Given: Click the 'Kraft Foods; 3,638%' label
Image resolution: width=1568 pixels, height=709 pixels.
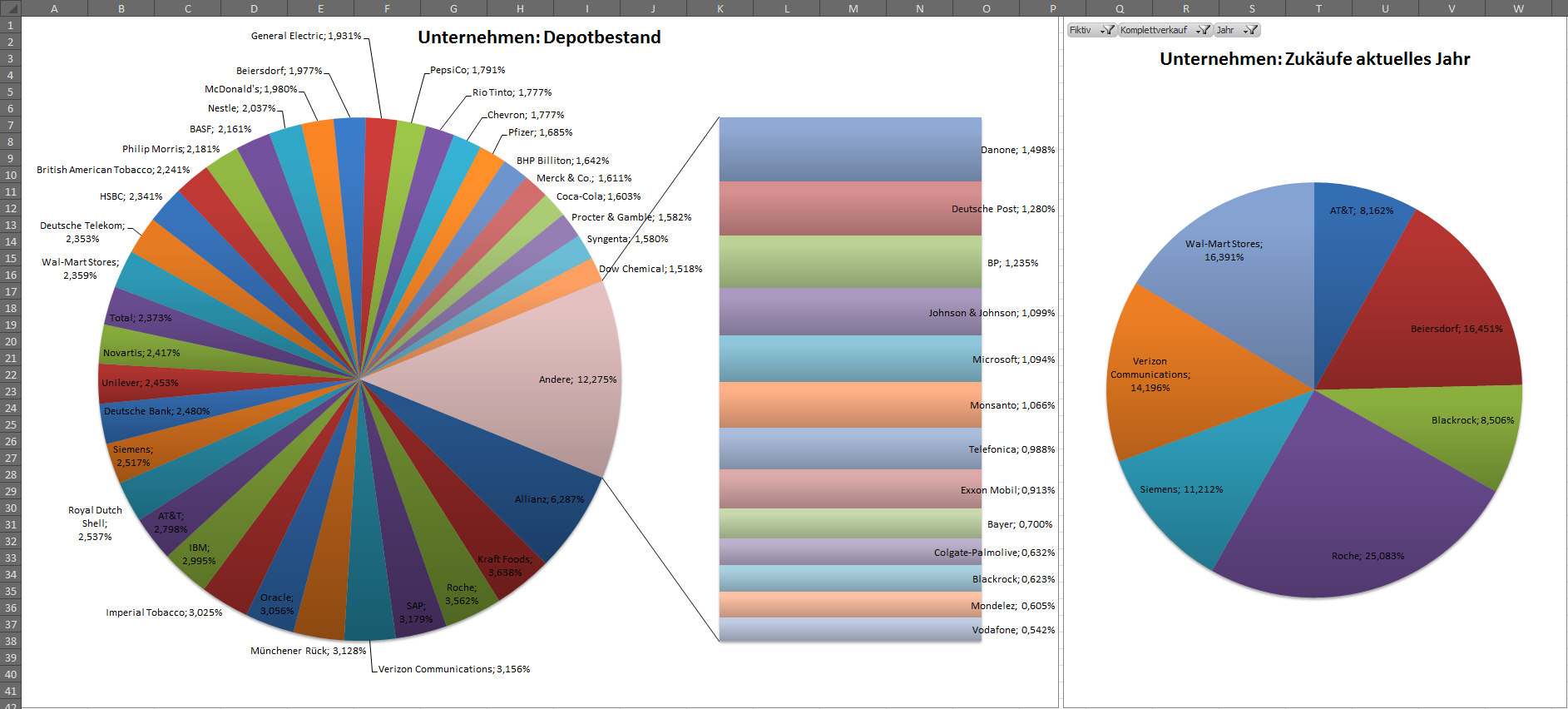Looking at the screenshot, I should (505, 566).
